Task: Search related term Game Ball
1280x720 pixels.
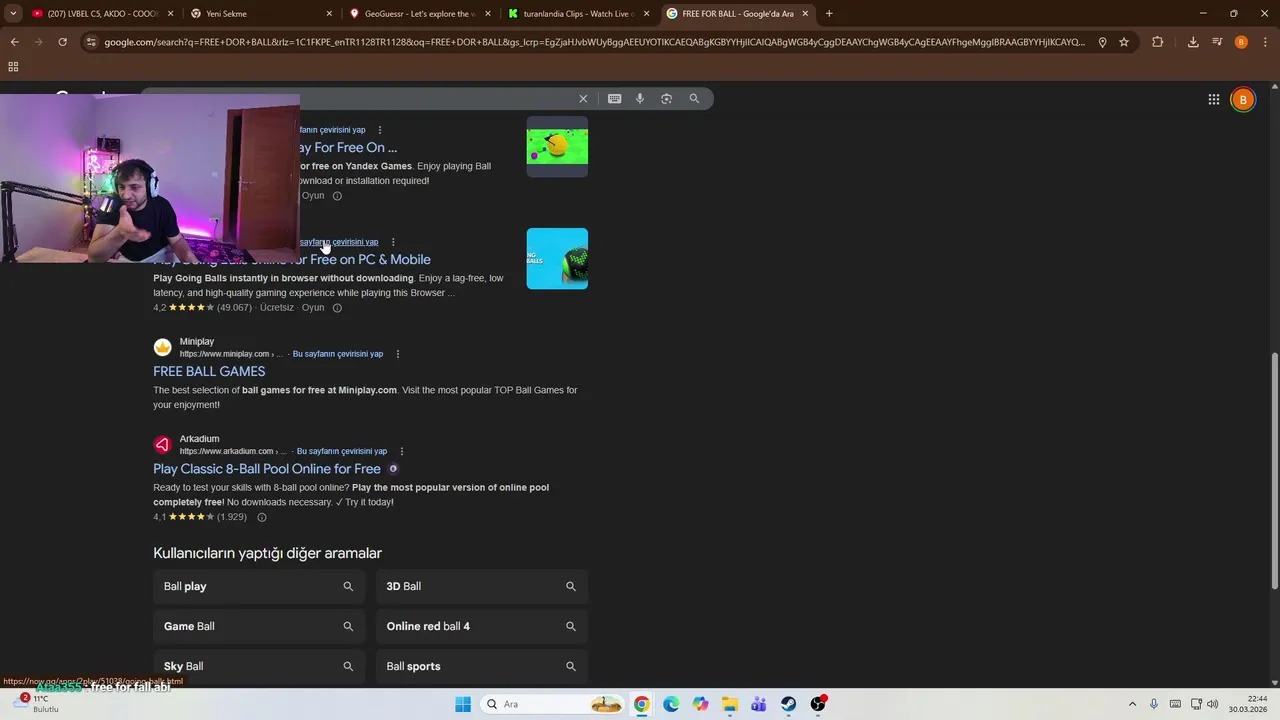Action: (x=259, y=626)
